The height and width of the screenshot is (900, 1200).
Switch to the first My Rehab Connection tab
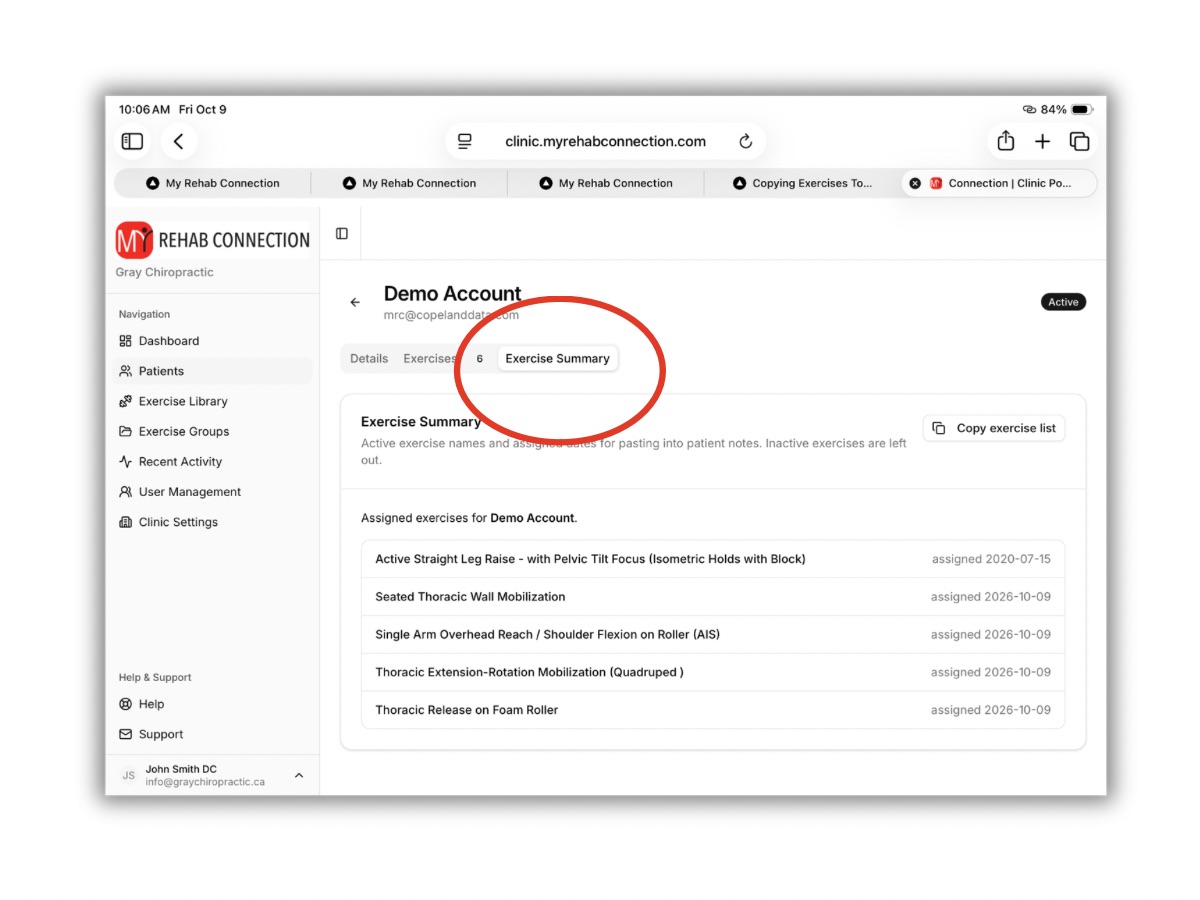[213, 183]
